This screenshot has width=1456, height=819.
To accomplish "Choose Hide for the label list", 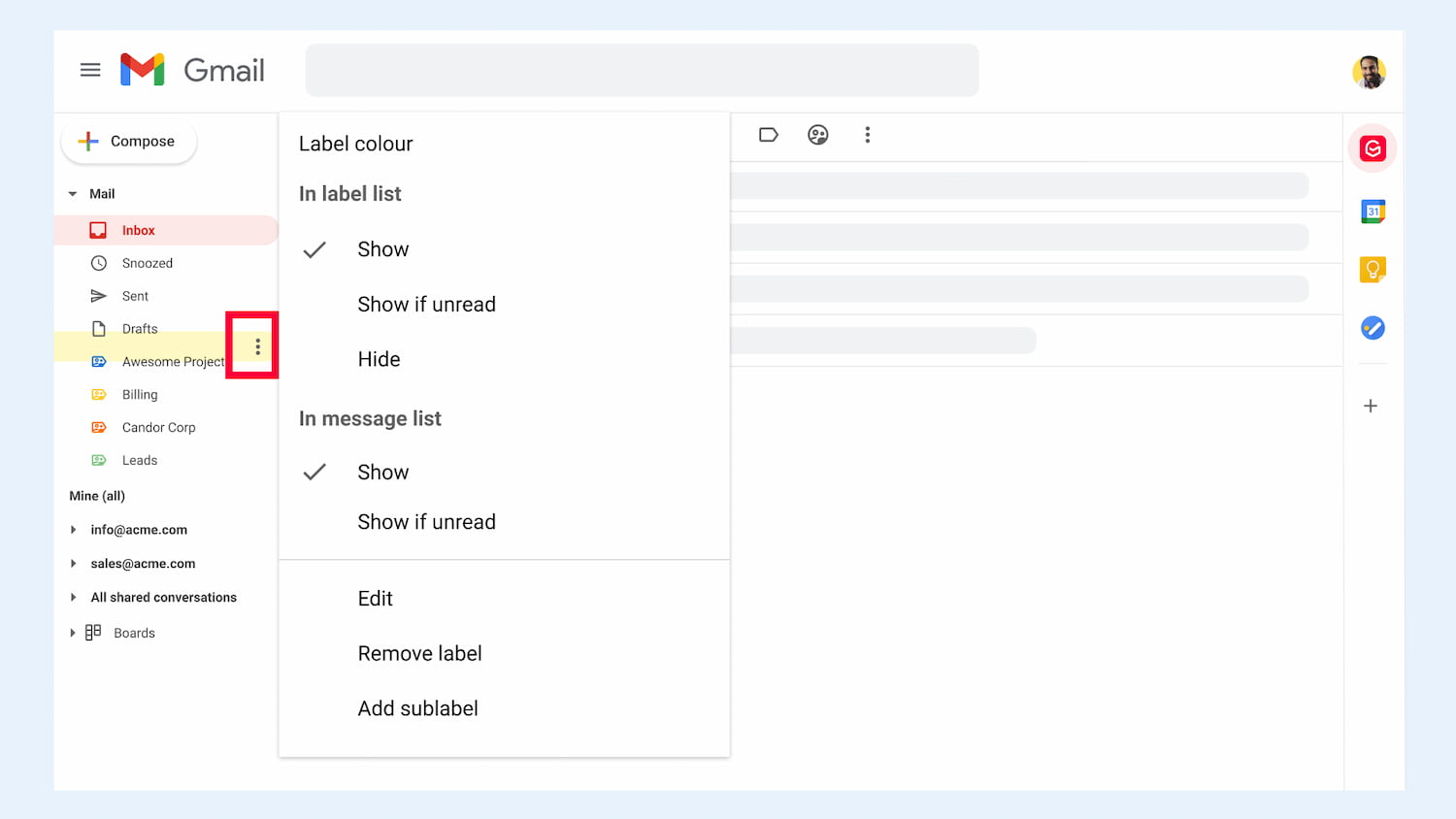I will pos(379,358).
